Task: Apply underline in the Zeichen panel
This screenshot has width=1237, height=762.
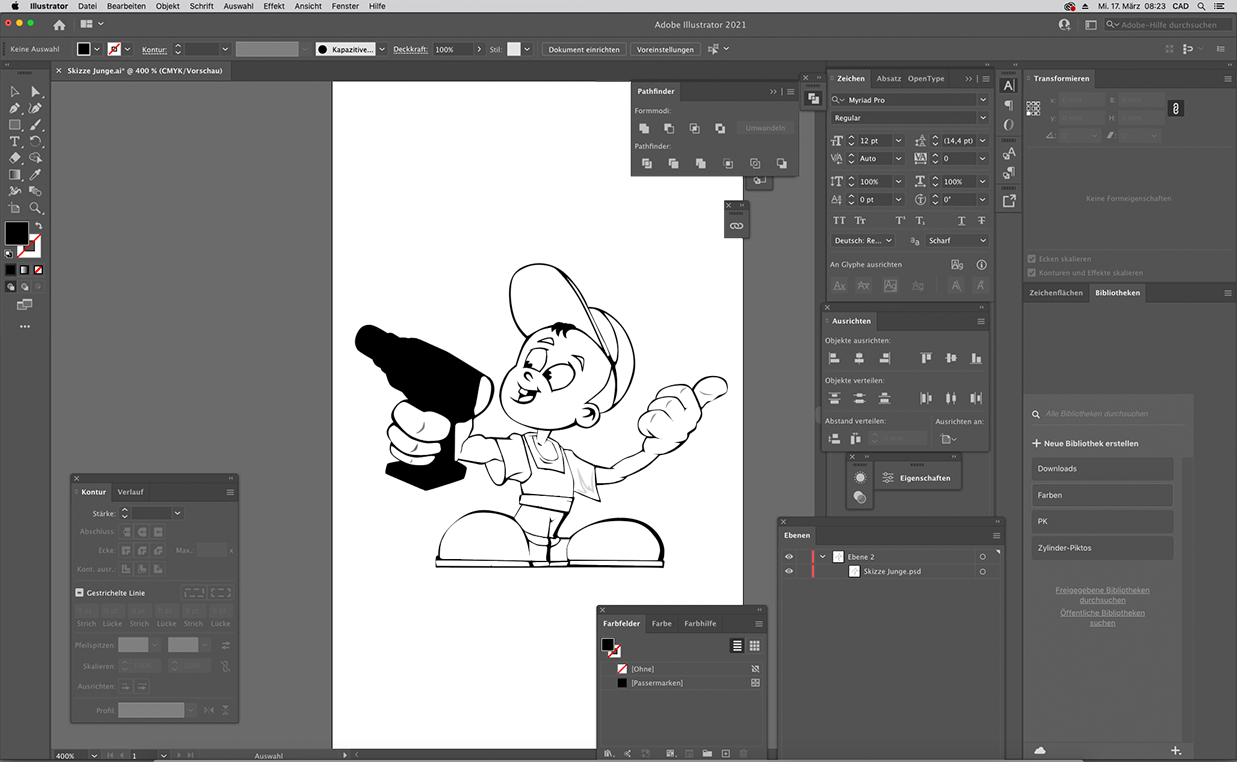Action: click(962, 221)
